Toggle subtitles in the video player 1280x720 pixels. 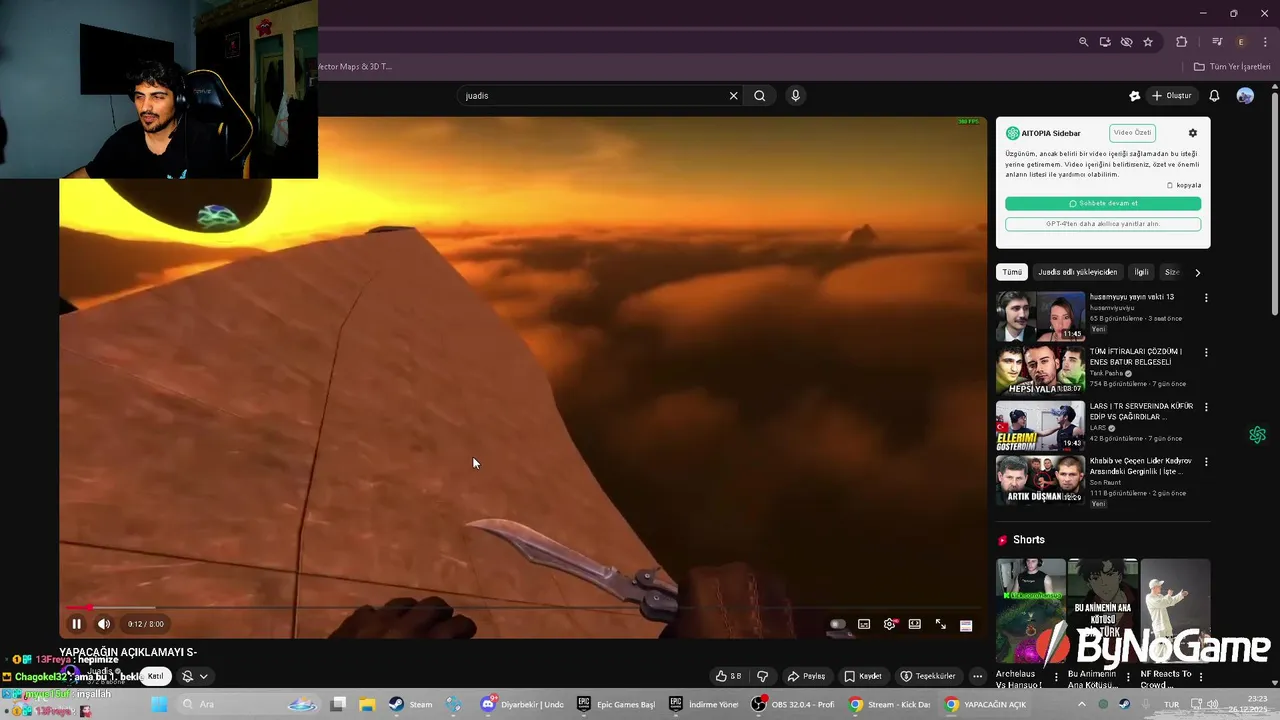pos(864,624)
